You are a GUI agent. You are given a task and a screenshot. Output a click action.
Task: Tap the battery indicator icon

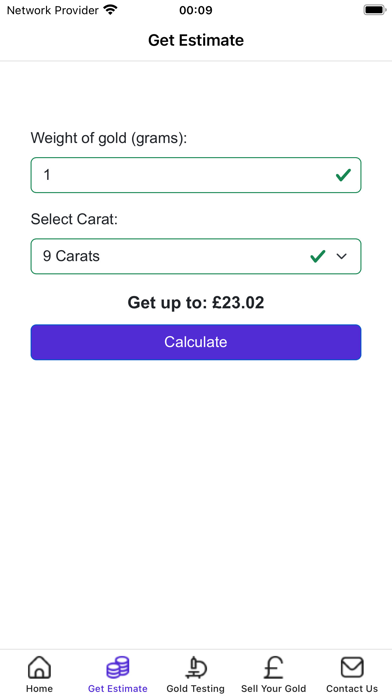point(375,10)
